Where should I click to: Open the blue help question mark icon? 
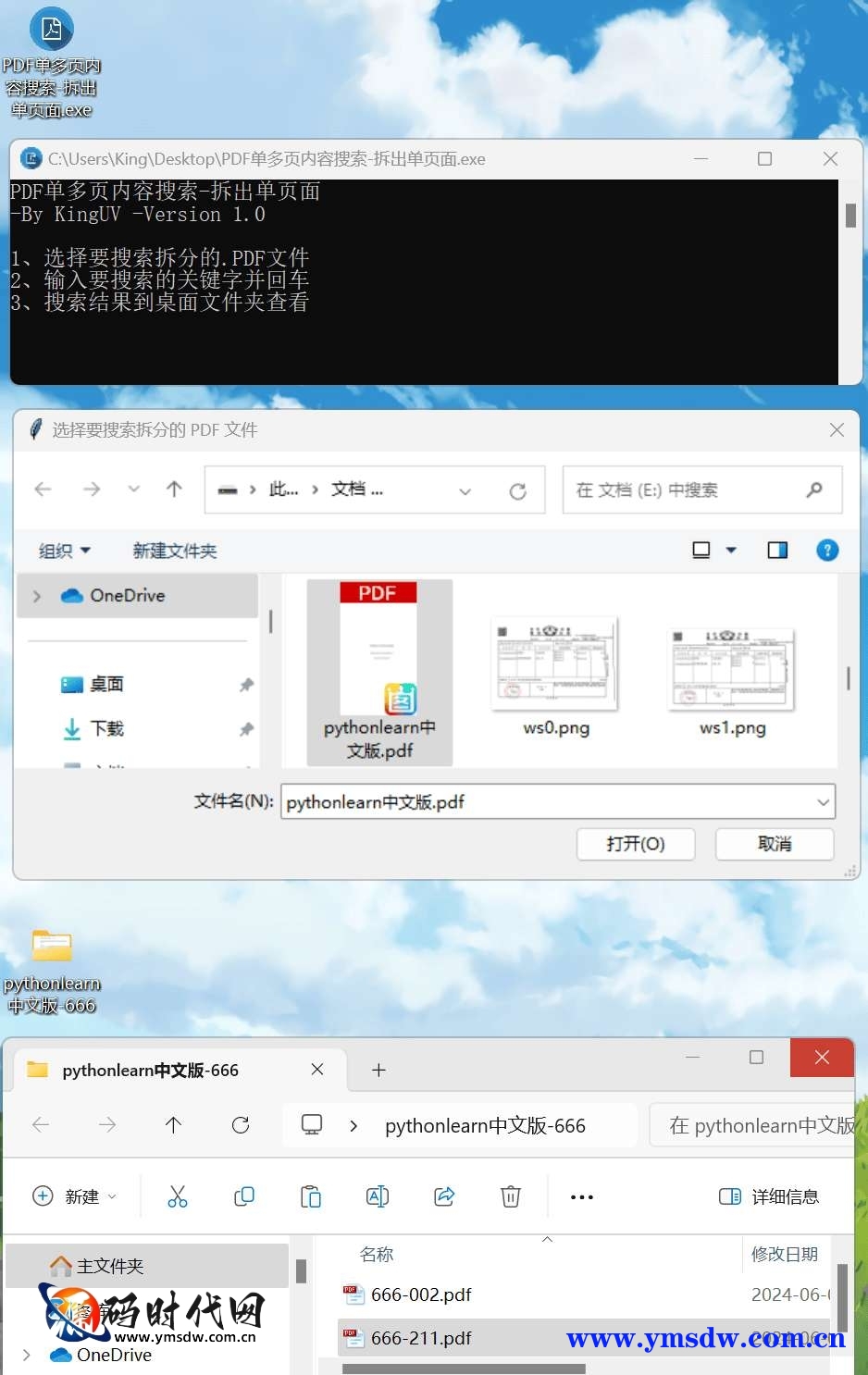827,551
